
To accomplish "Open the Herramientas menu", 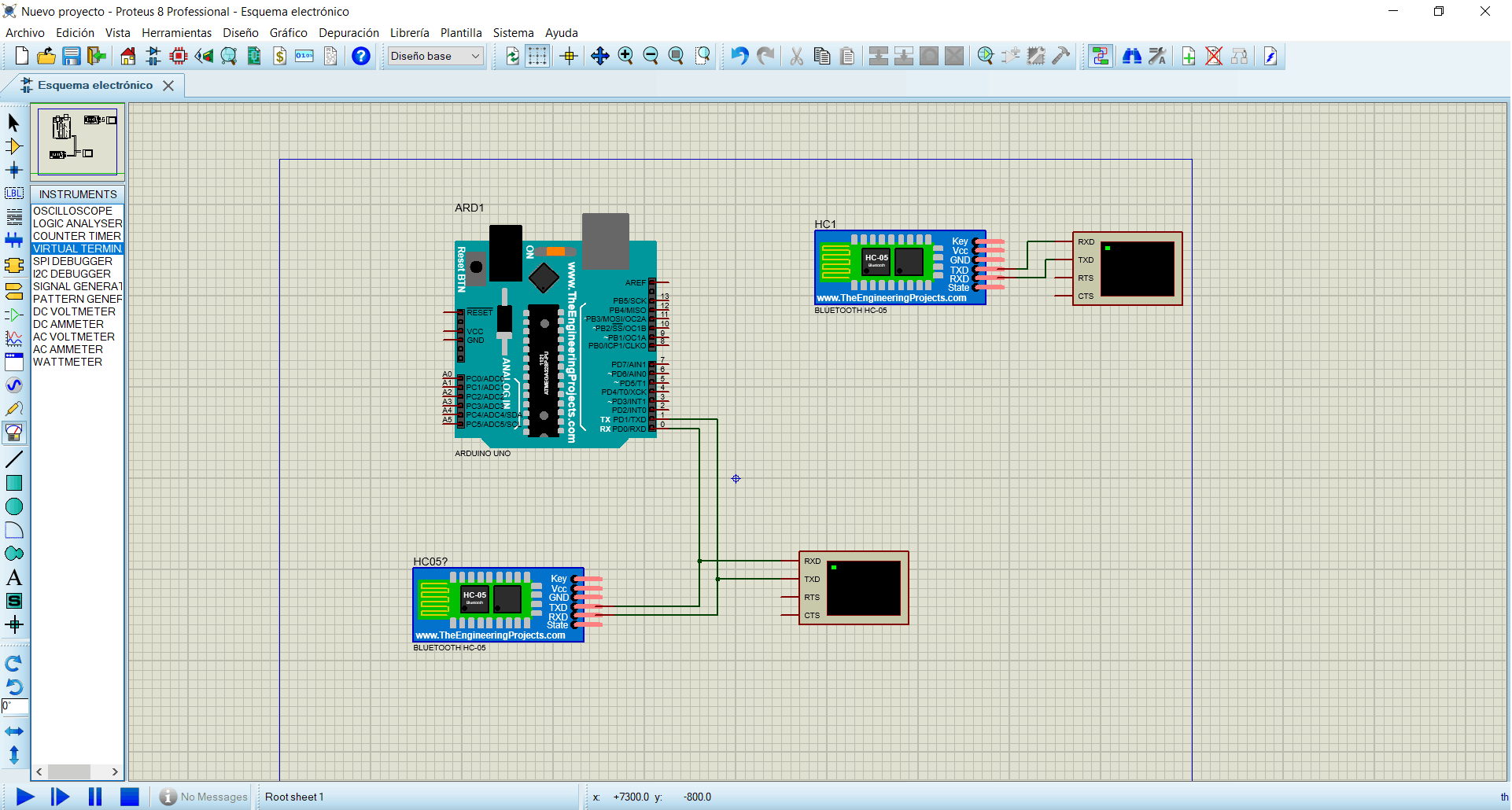I will [x=177, y=33].
